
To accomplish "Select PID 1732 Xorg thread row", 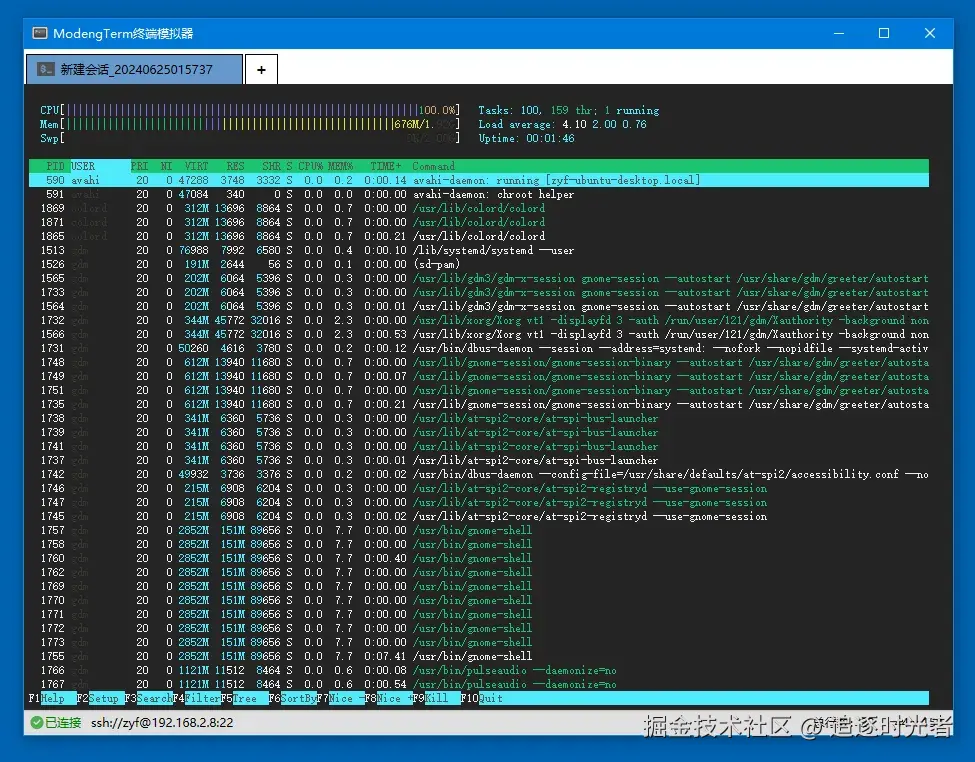I will pos(479,320).
